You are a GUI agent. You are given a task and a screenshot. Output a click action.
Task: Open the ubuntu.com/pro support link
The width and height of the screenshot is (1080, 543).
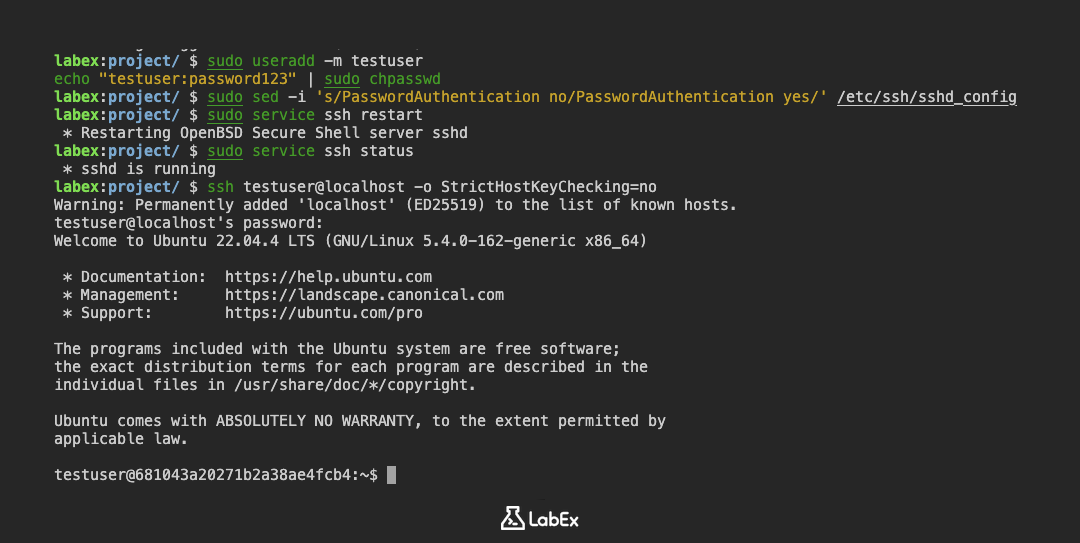coord(323,313)
